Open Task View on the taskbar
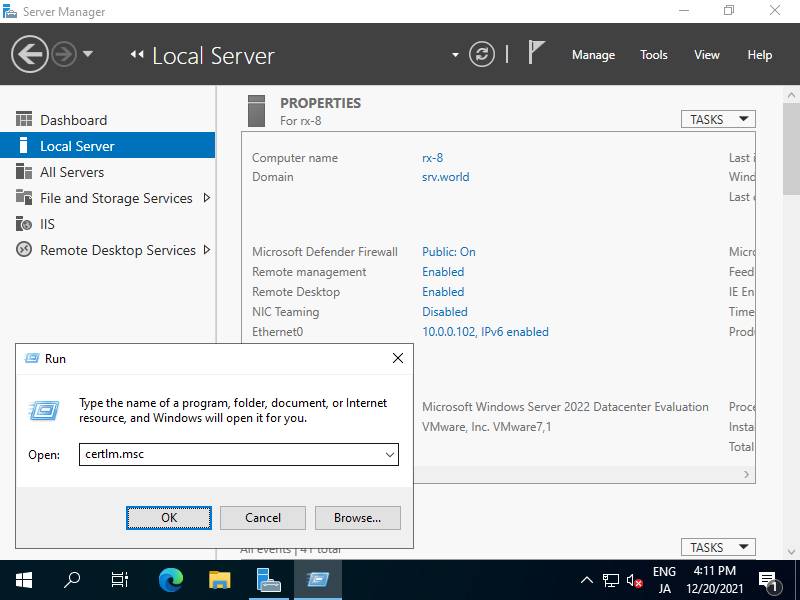This screenshot has width=800, height=600. click(x=120, y=580)
